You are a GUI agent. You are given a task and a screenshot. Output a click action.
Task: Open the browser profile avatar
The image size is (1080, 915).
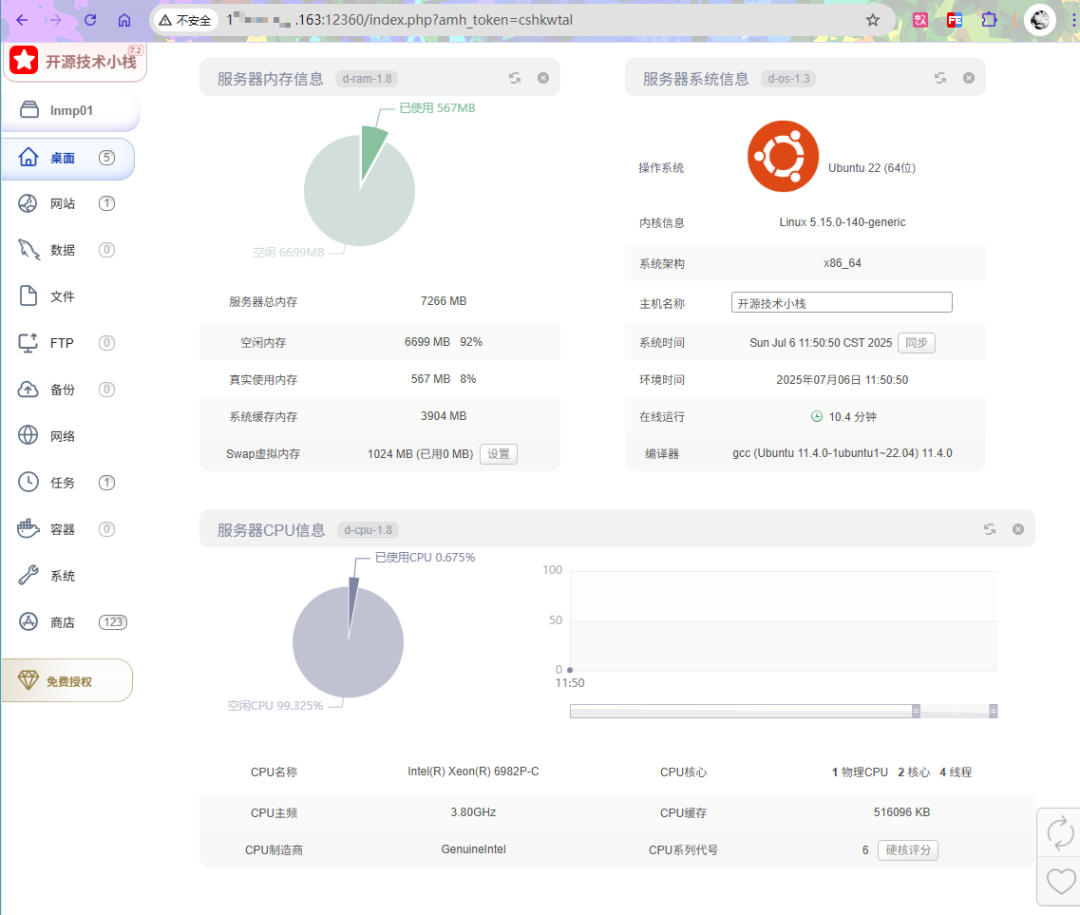click(x=1039, y=20)
